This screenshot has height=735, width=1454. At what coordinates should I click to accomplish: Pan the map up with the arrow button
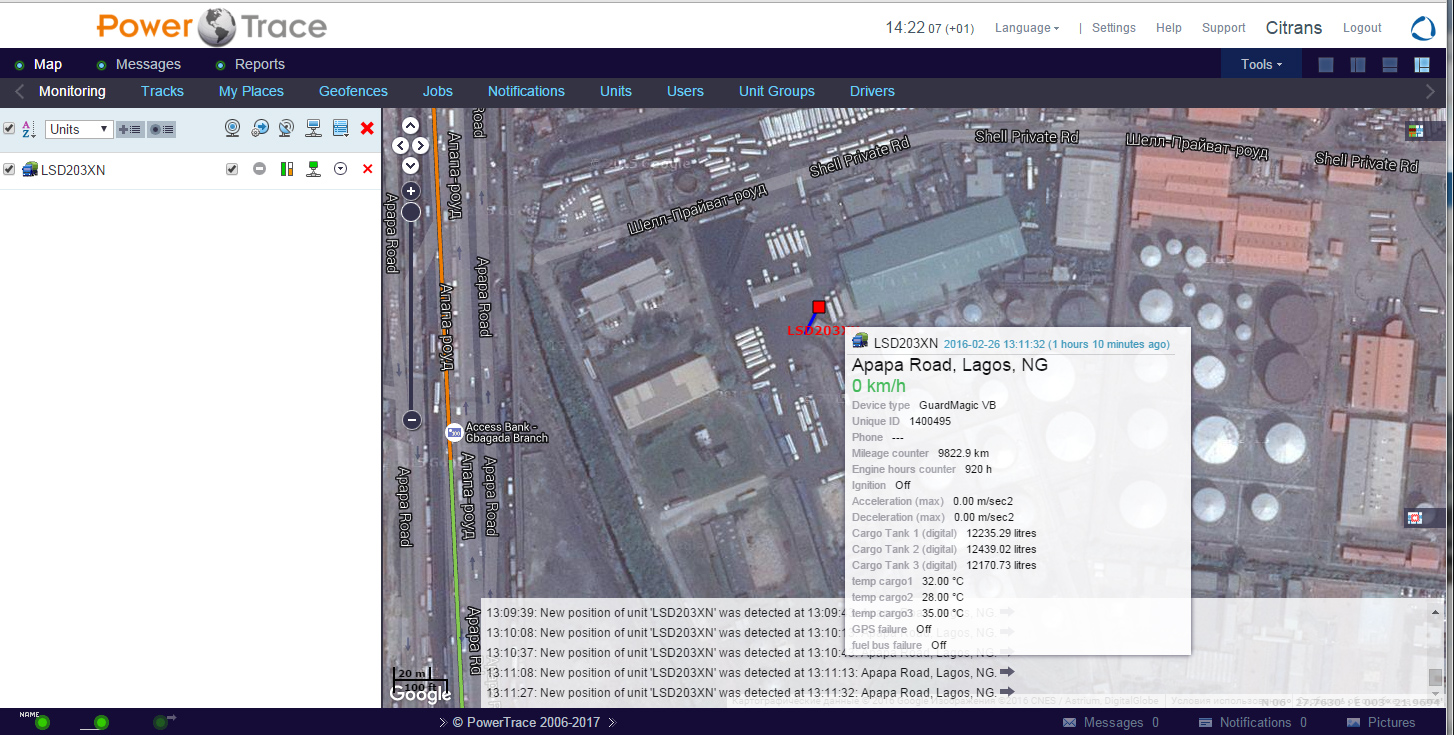coord(410,126)
